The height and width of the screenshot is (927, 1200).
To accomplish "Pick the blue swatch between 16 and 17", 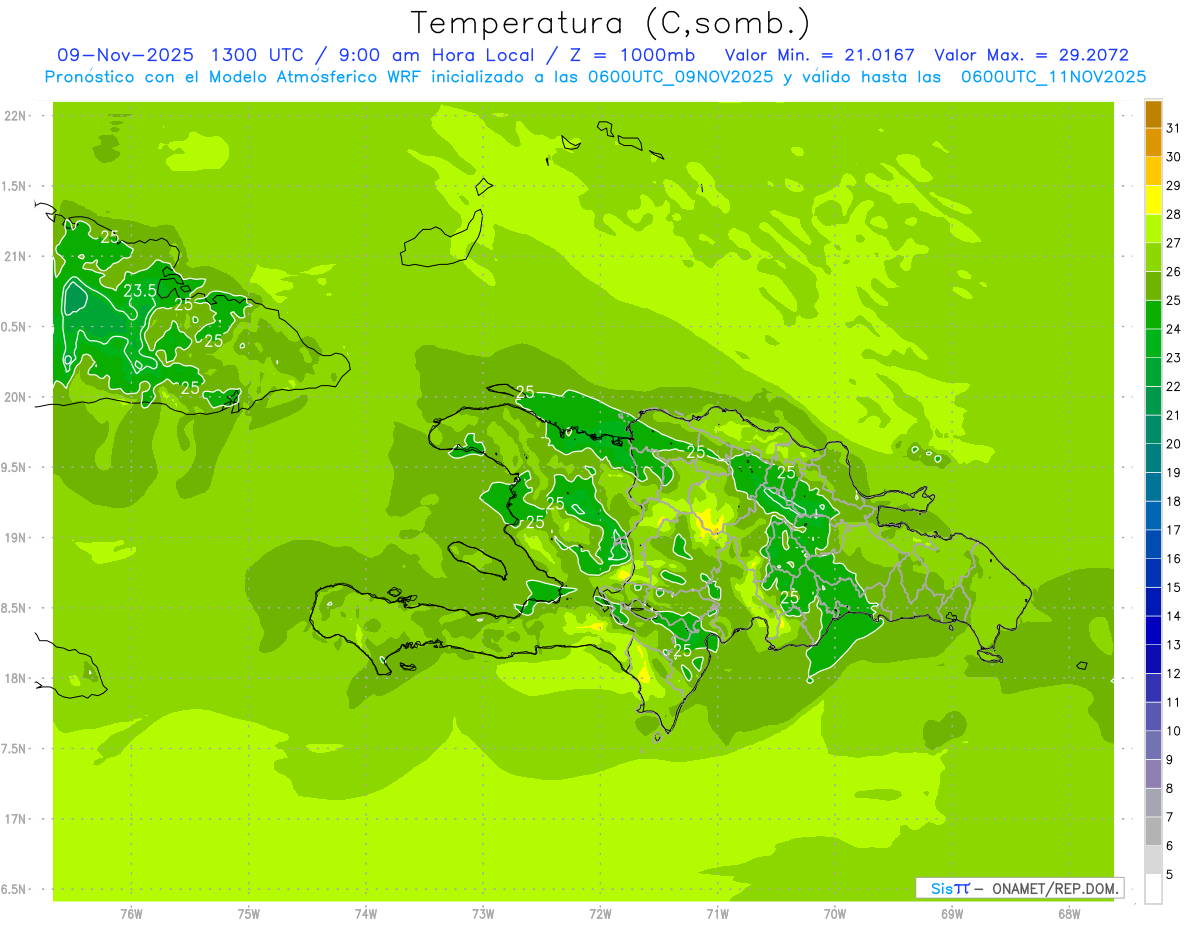I will tap(1153, 544).
